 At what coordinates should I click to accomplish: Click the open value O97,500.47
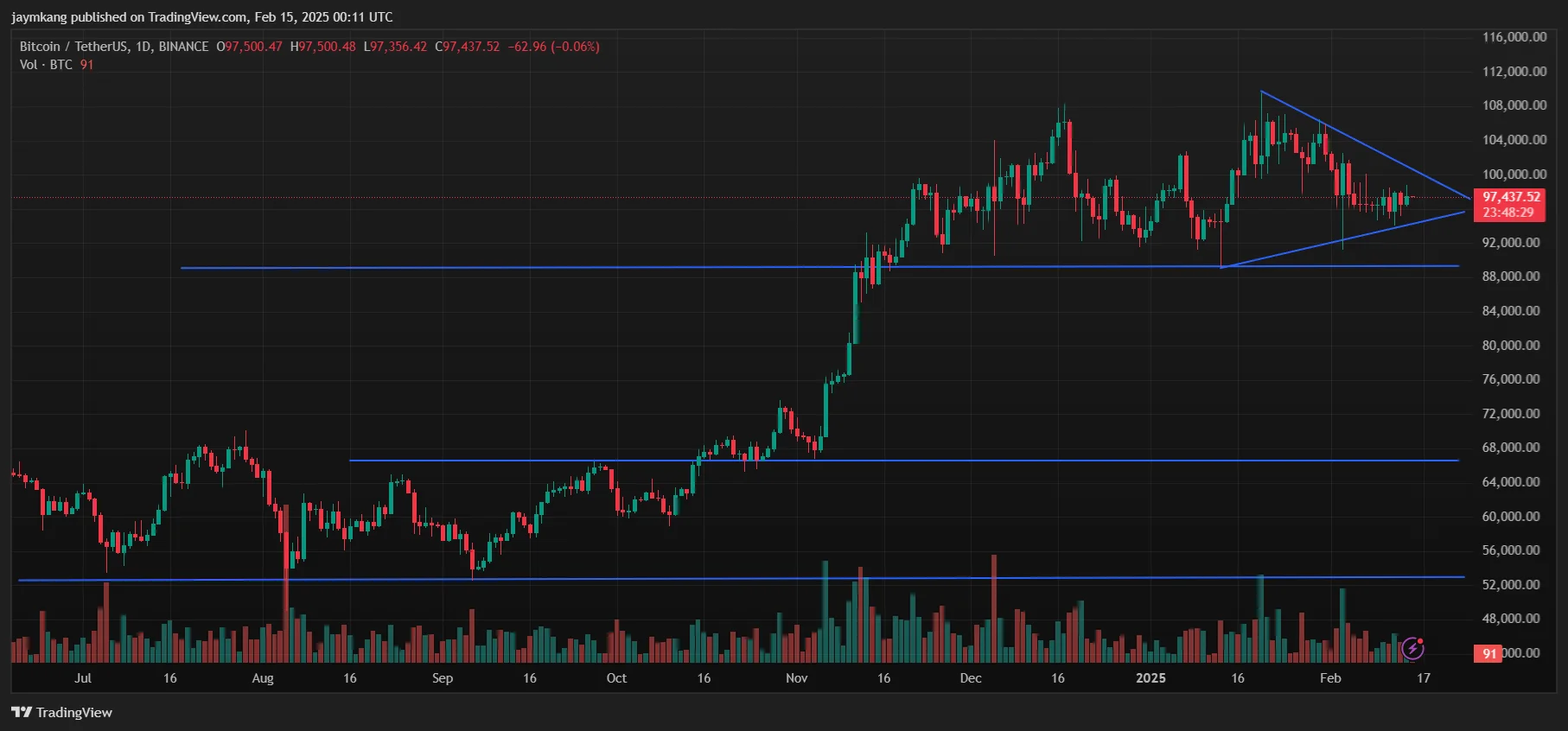249,47
